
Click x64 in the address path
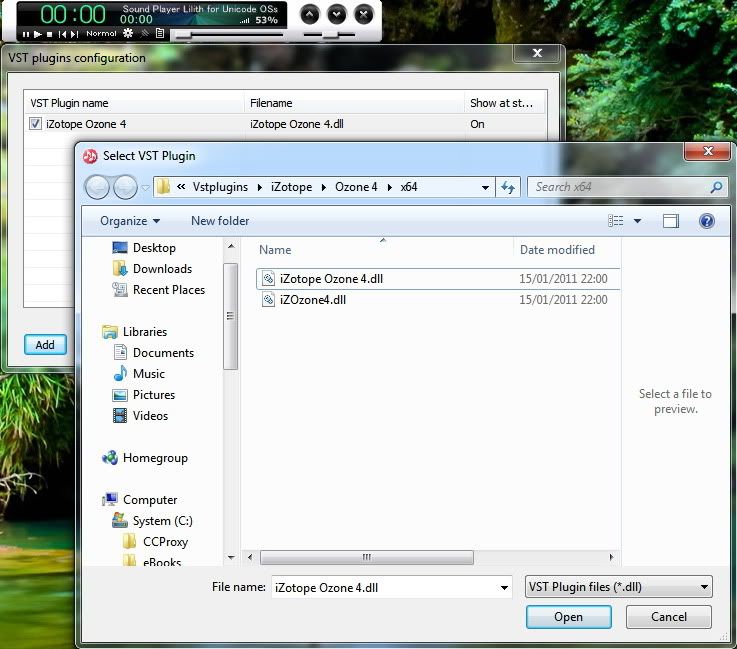click(x=409, y=187)
